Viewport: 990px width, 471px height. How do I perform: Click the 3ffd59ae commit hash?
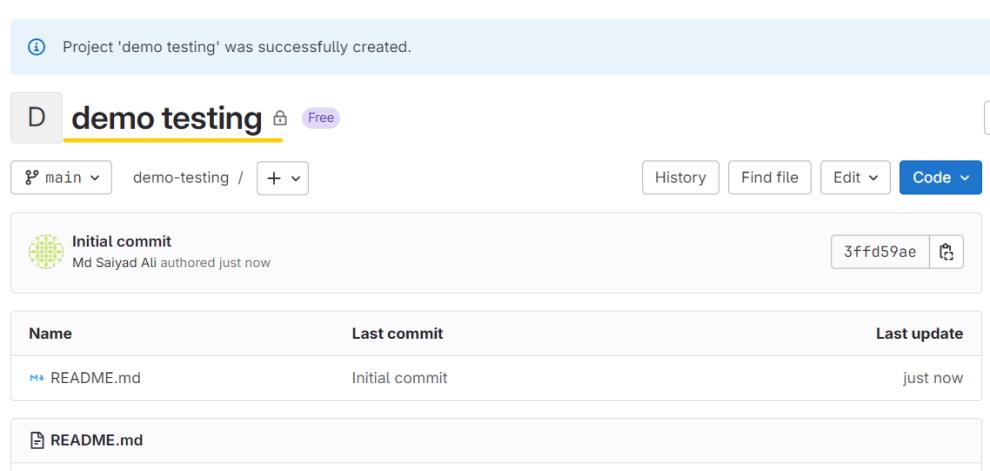880,253
